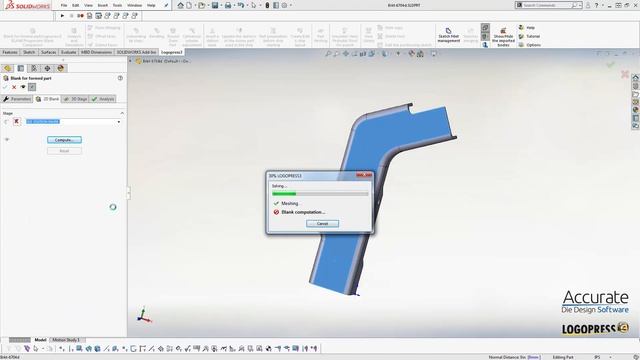
Task: Click the FeatureManager back arrow tab icon
Action: 7,68
